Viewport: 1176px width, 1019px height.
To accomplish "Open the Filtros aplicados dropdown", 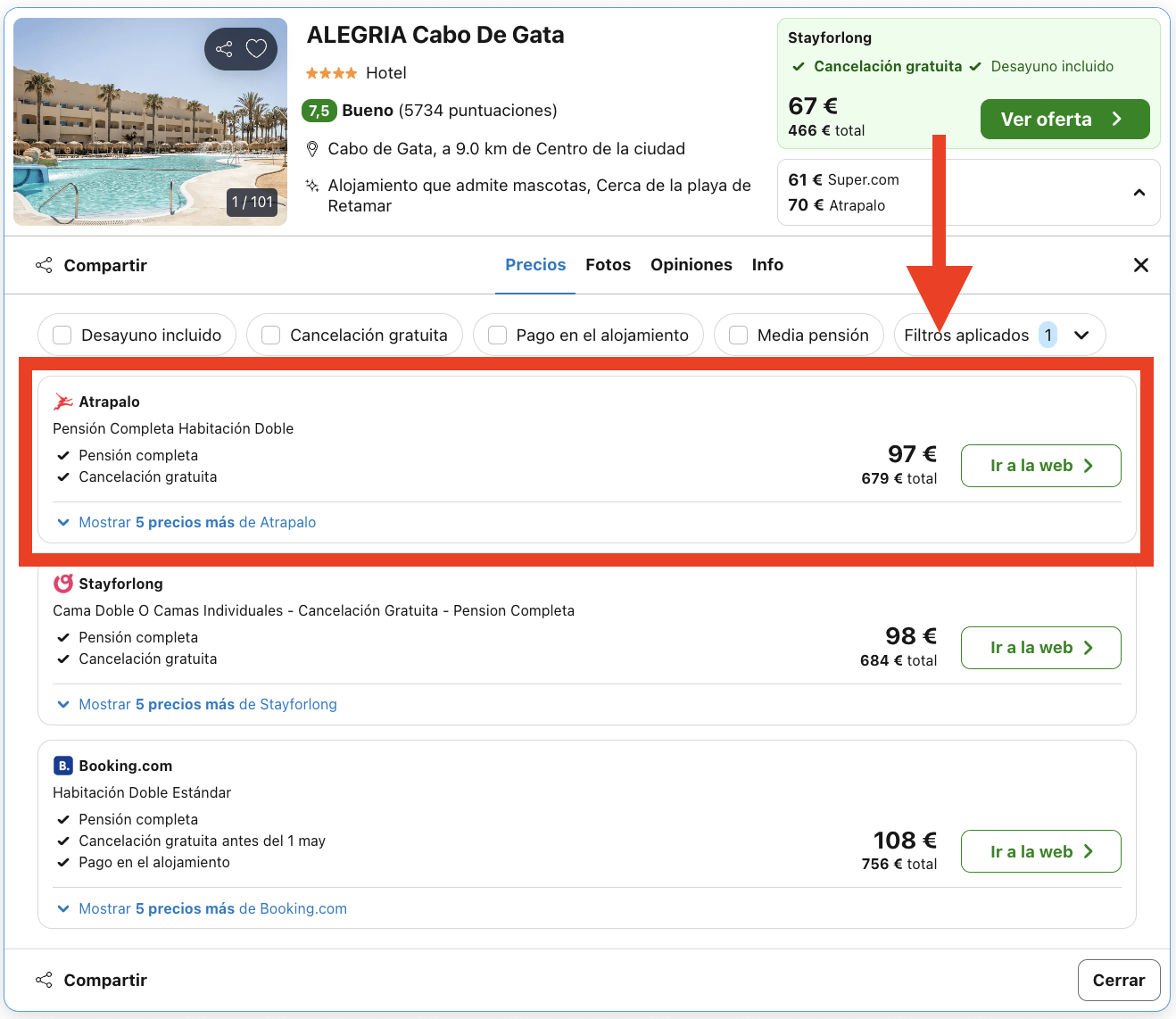I will 999,336.
